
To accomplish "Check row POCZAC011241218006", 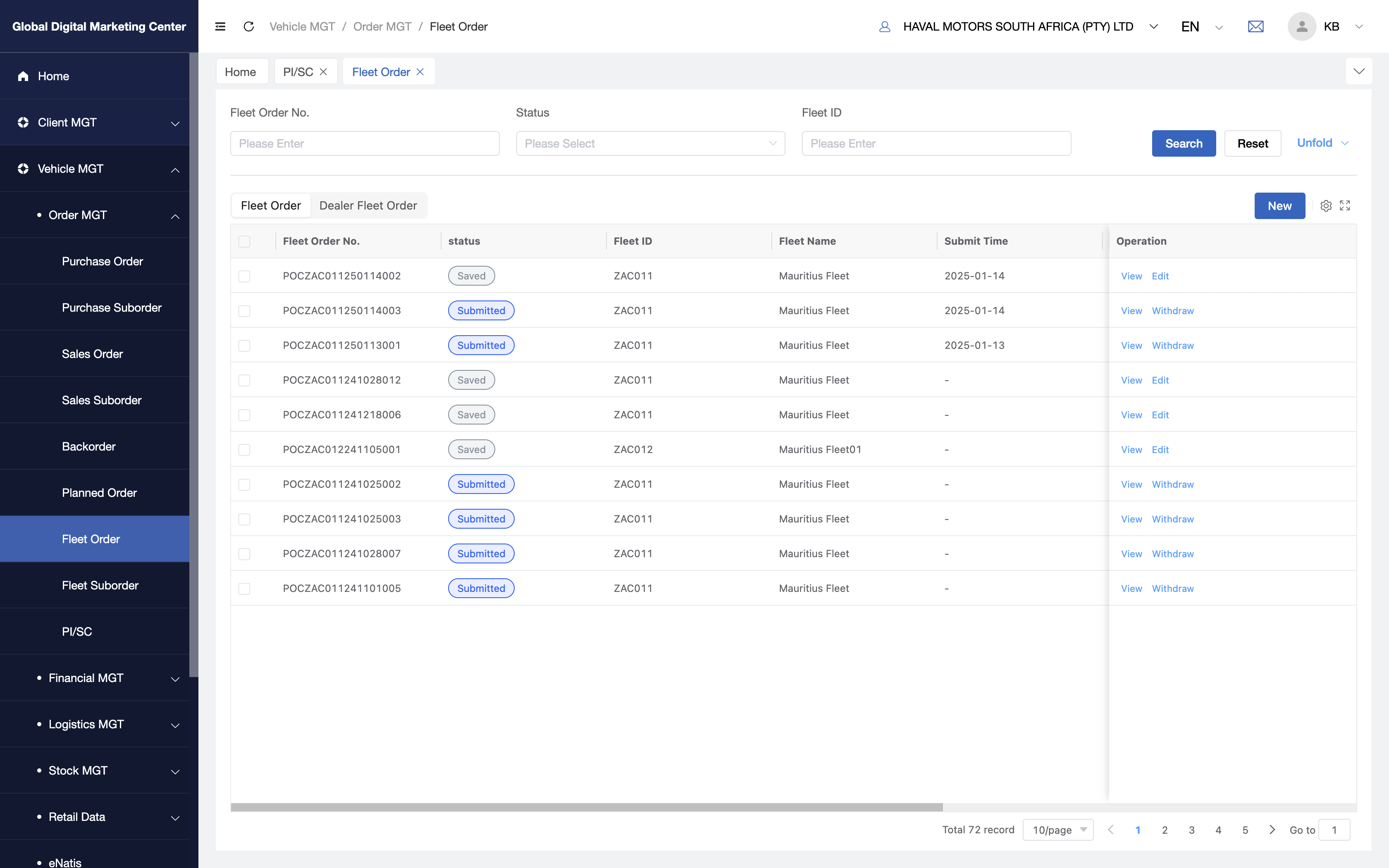I will point(244,415).
